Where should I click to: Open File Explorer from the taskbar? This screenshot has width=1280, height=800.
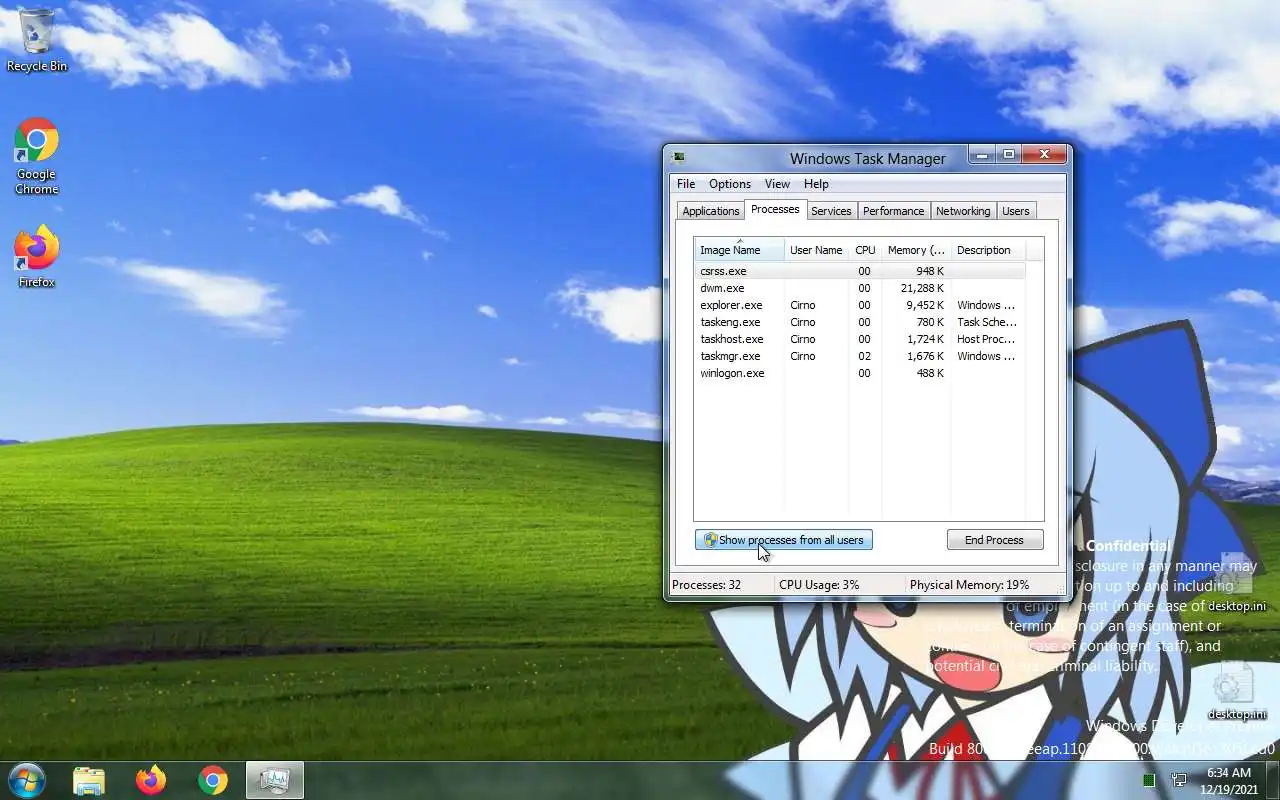click(x=89, y=780)
